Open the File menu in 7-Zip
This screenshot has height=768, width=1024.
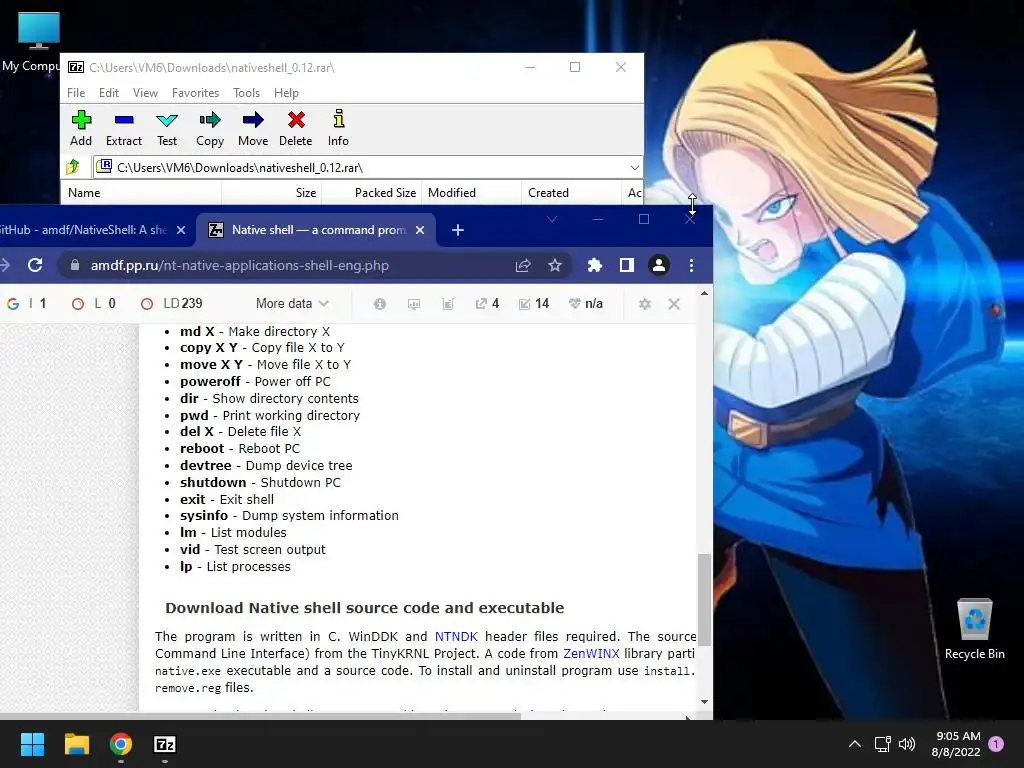[76, 93]
